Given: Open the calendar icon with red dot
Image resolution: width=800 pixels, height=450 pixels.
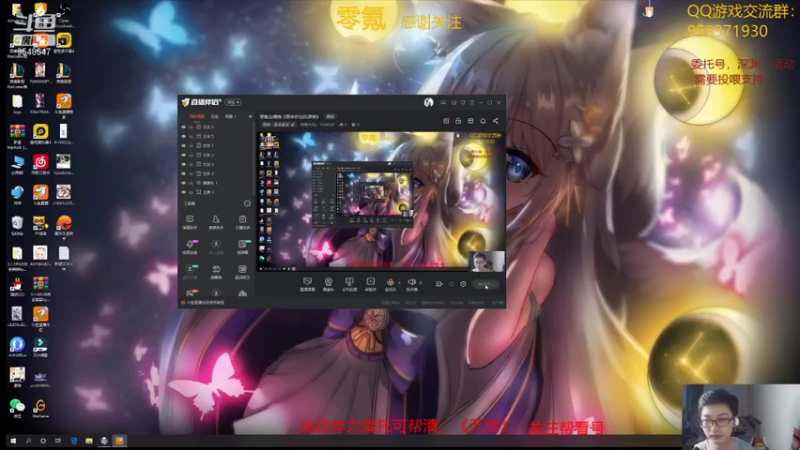Looking at the screenshot, I should coord(446,121).
